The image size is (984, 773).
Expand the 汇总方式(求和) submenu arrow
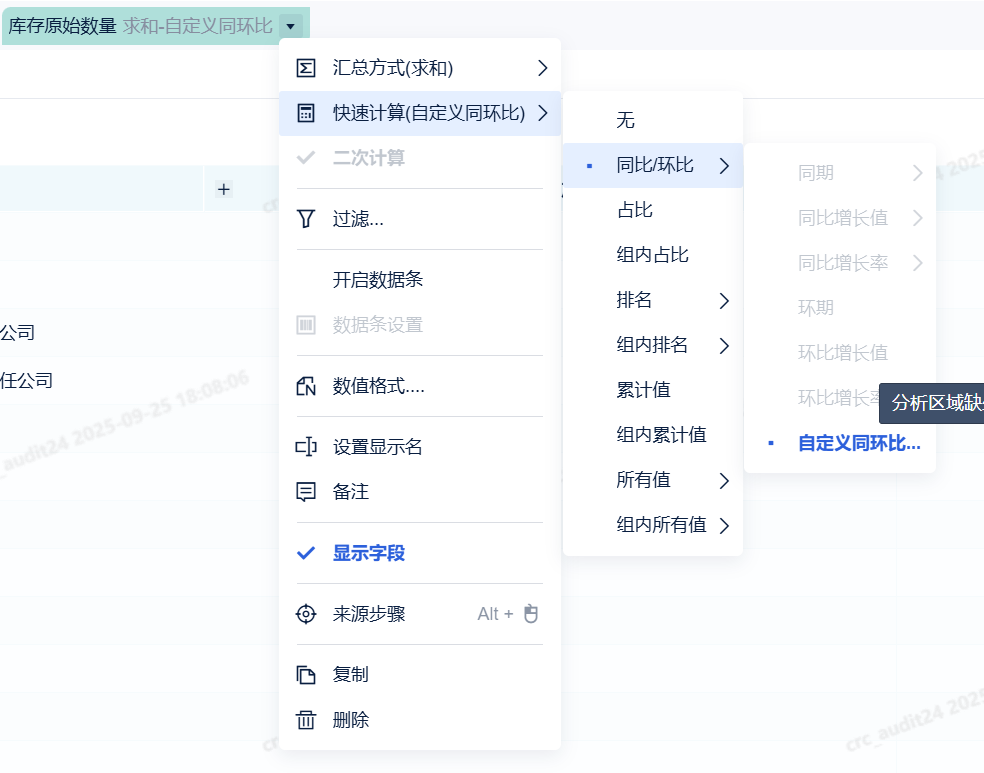(543, 68)
